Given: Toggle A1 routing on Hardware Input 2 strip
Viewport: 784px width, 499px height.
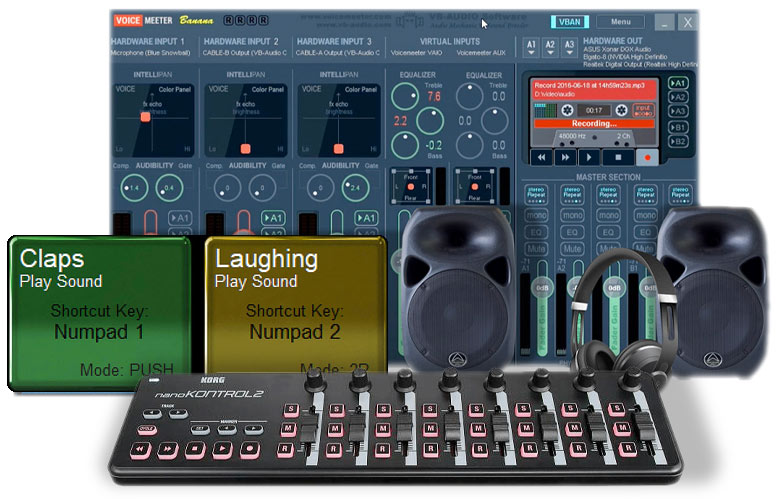Looking at the screenshot, I should click(272, 218).
